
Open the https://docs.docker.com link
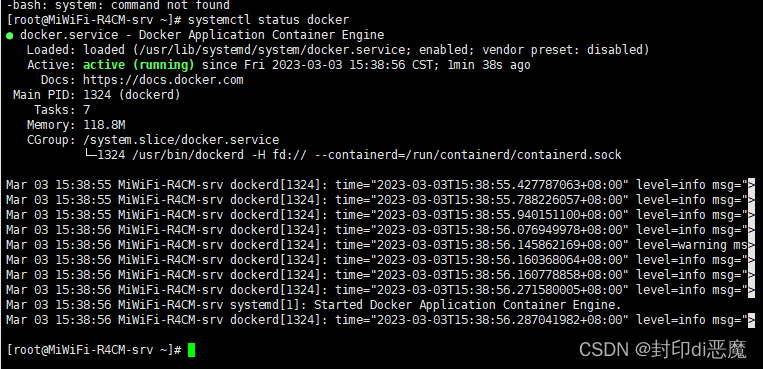tap(163, 80)
